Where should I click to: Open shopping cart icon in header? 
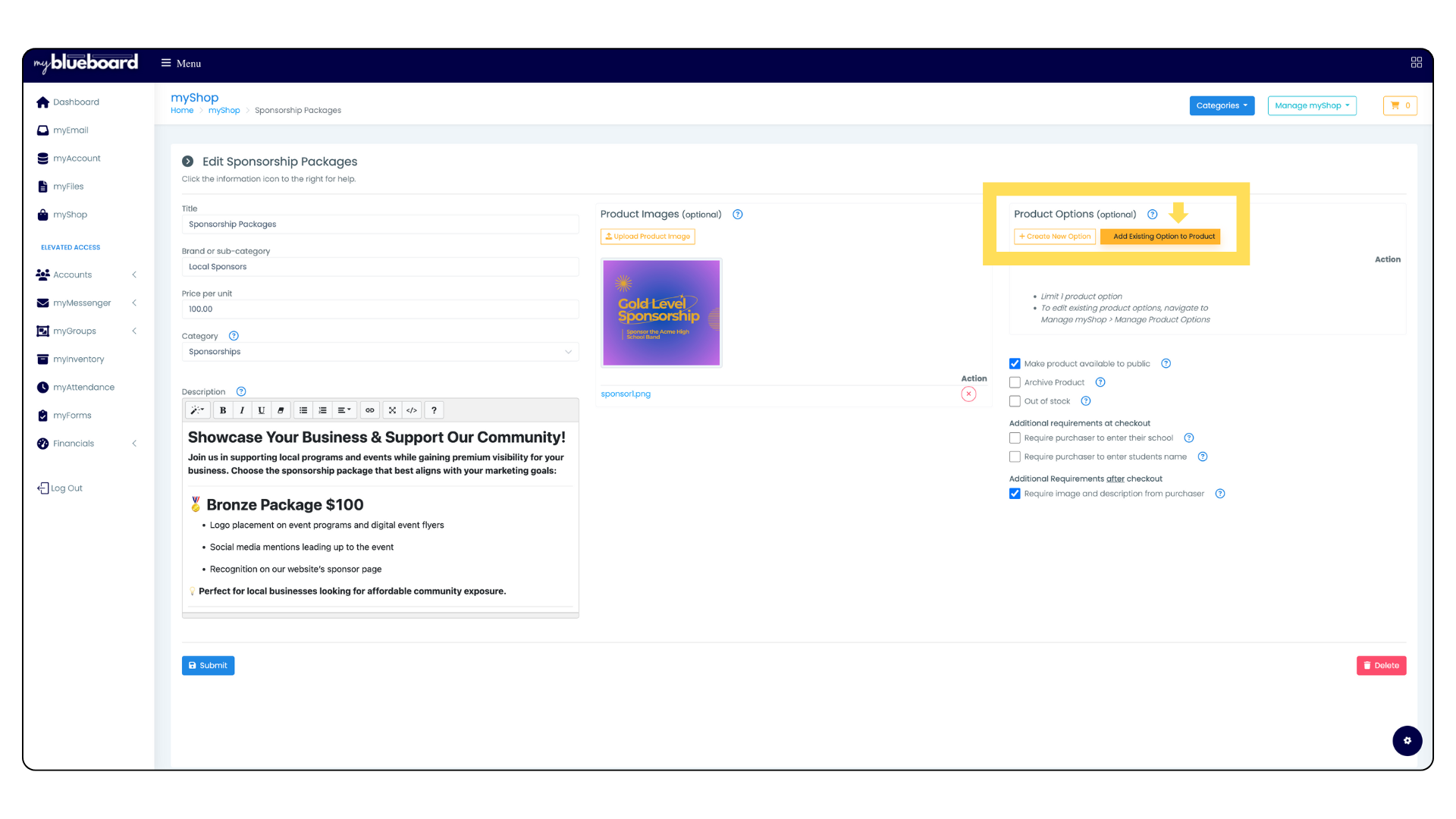coord(1400,105)
